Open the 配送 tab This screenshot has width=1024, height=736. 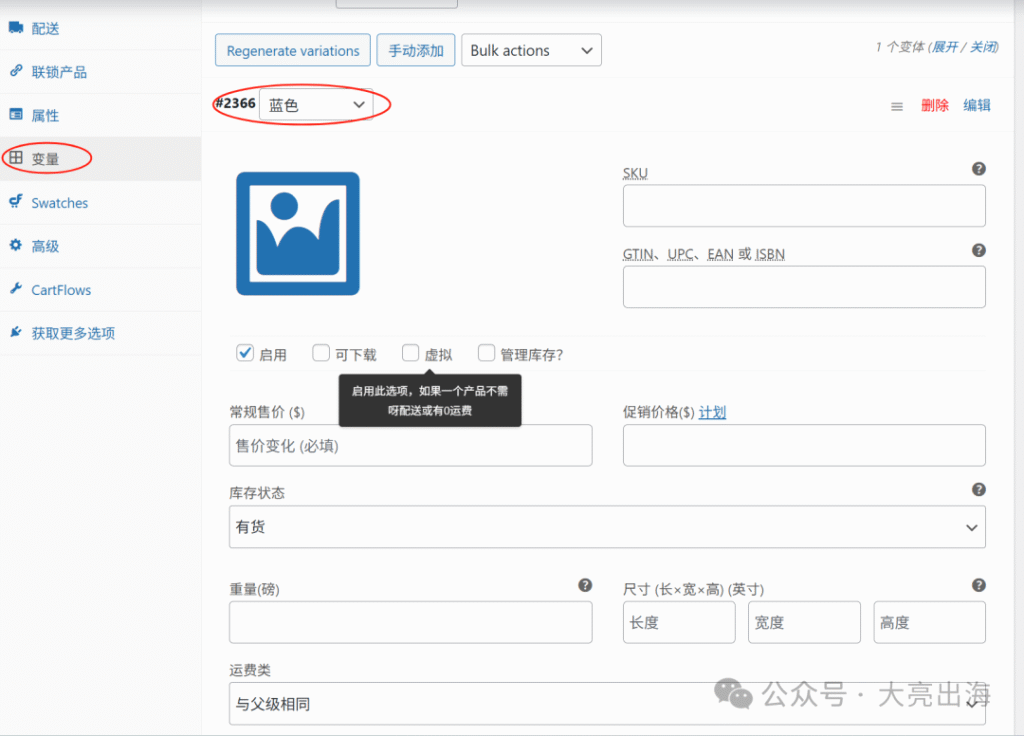[101, 28]
